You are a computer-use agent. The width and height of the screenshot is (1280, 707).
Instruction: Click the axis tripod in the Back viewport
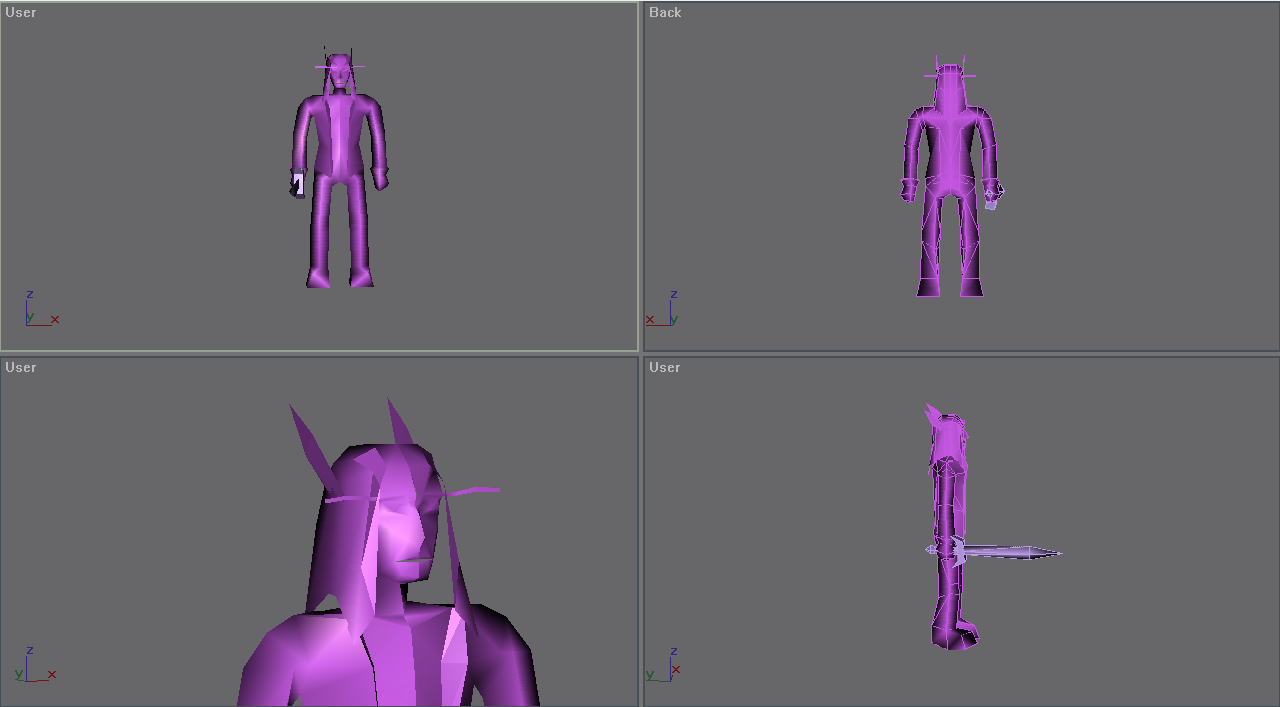663,309
